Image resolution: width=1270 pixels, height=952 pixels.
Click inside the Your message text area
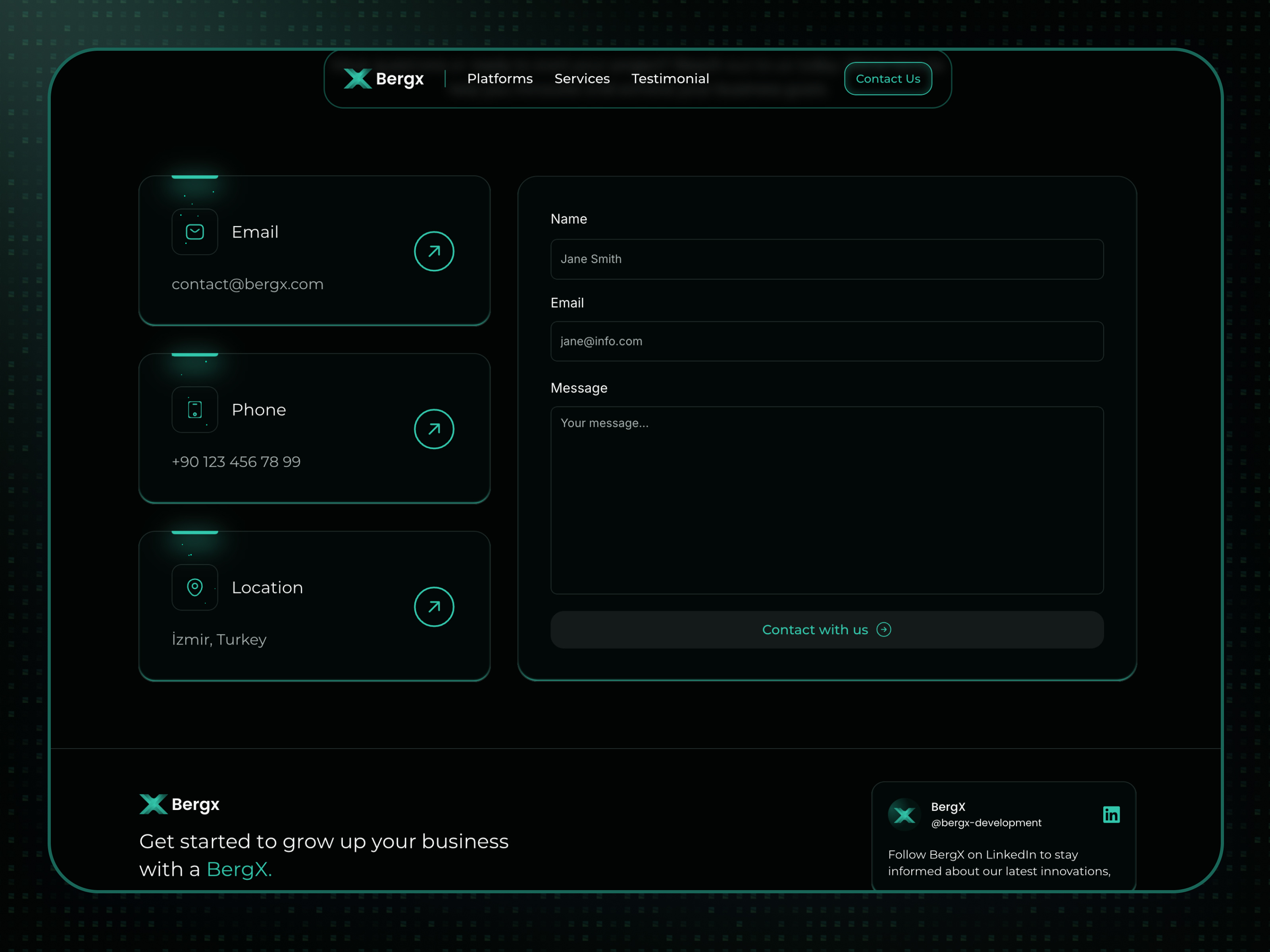point(826,499)
